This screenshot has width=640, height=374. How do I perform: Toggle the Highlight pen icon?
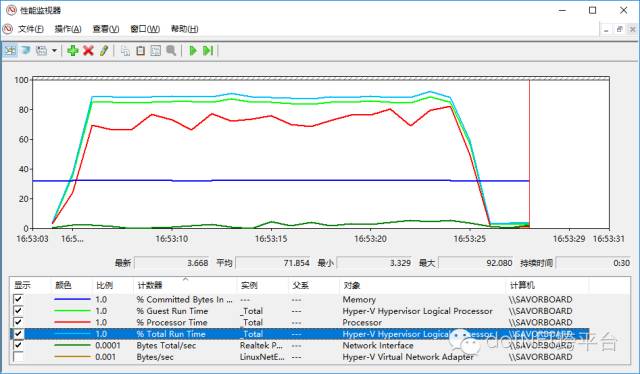(104, 51)
